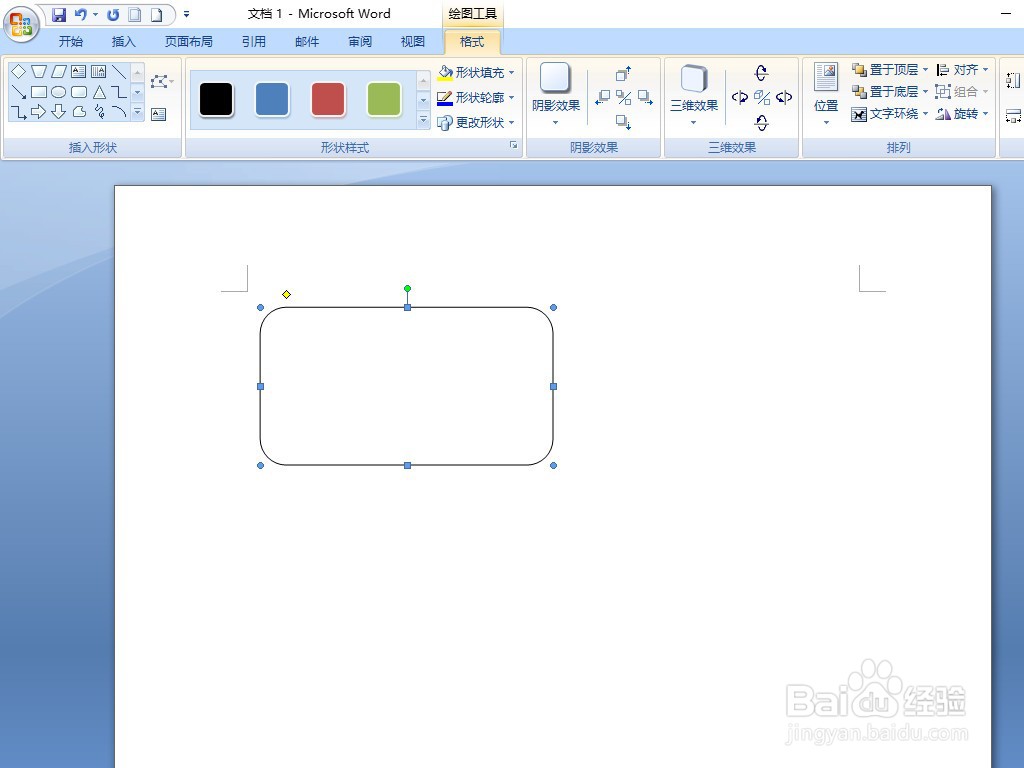The height and width of the screenshot is (768, 1024).
Task: Customize Quick Access Toolbar dropdown
Action: pyautogui.click(x=186, y=14)
